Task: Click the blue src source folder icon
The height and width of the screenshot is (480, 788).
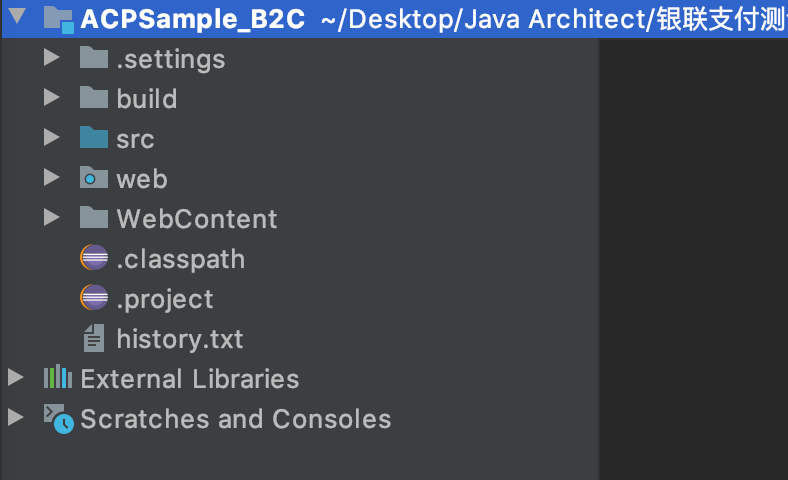Action: tap(94, 137)
